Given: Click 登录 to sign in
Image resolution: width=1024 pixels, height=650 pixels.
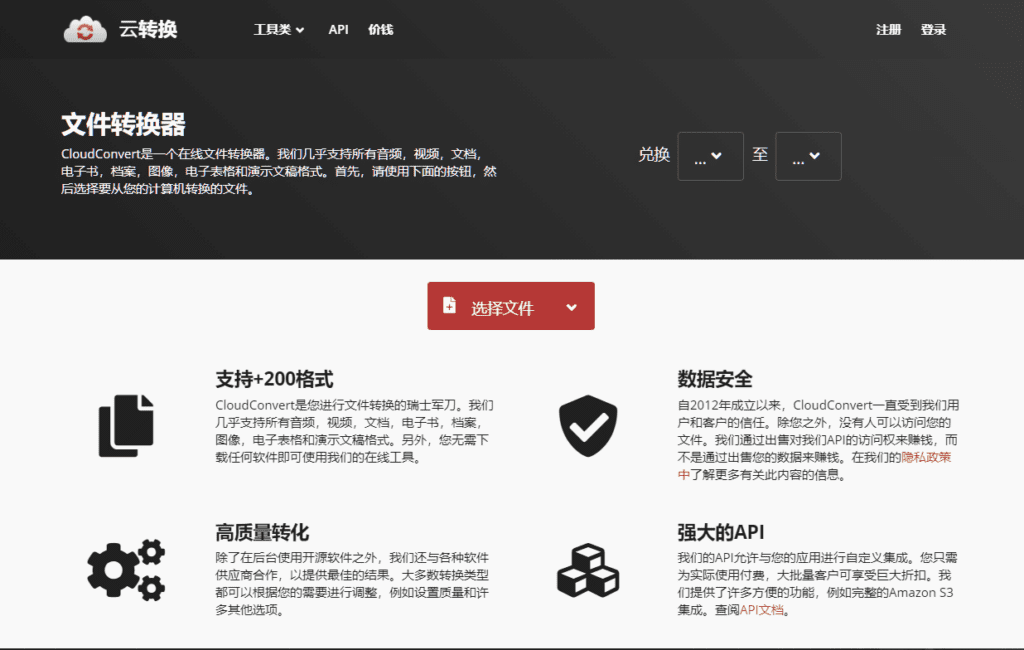Looking at the screenshot, I should (x=933, y=30).
